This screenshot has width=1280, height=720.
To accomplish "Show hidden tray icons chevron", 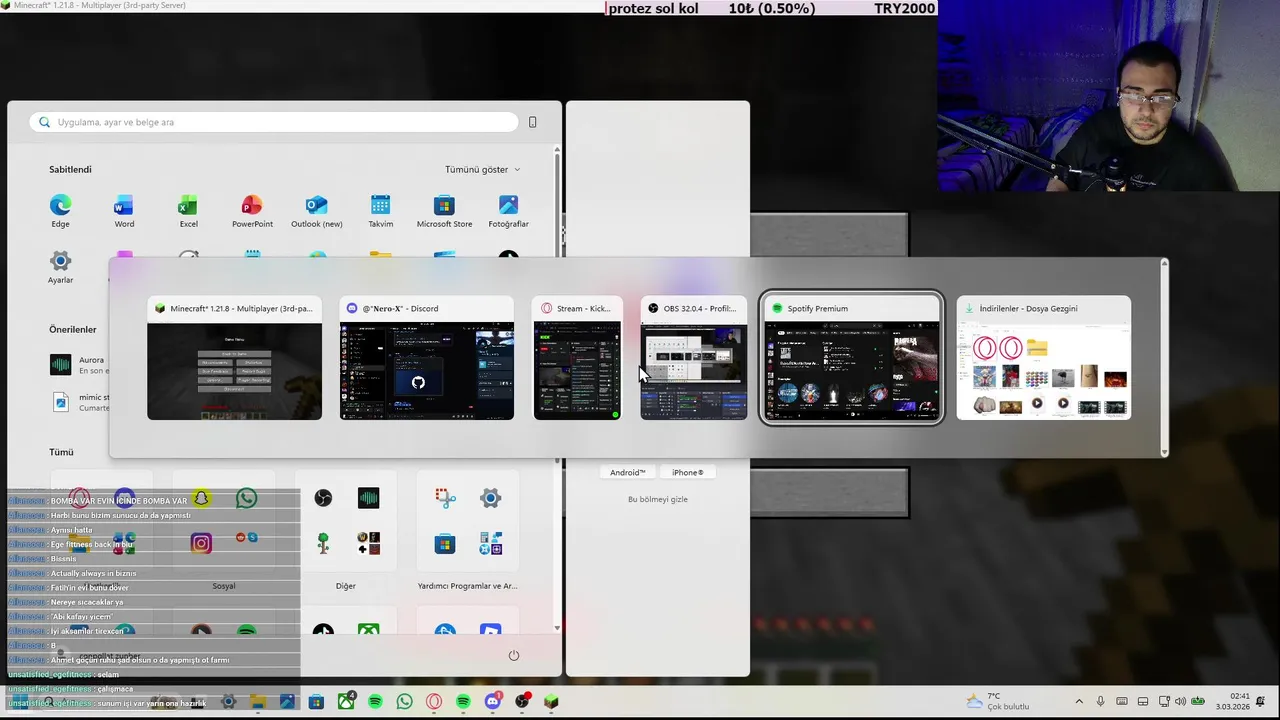I will pyautogui.click(x=1079, y=702).
